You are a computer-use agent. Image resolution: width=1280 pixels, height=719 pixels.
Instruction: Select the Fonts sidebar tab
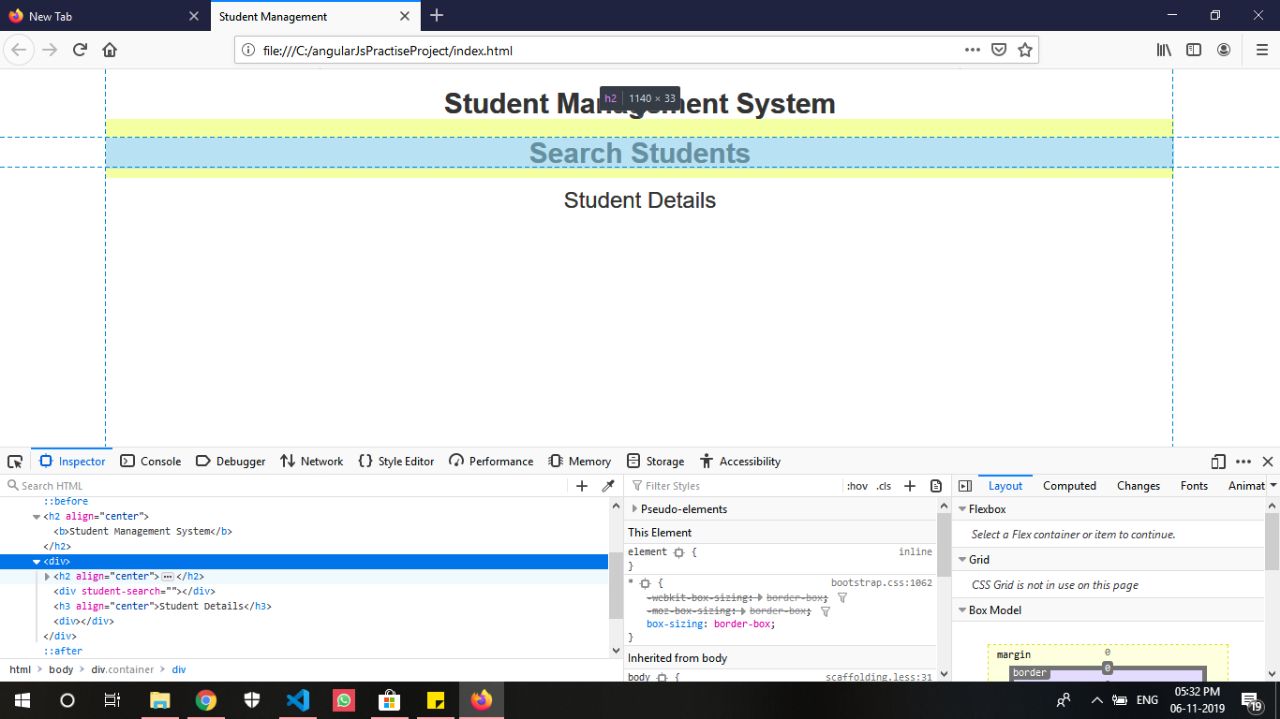point(1194,486)
